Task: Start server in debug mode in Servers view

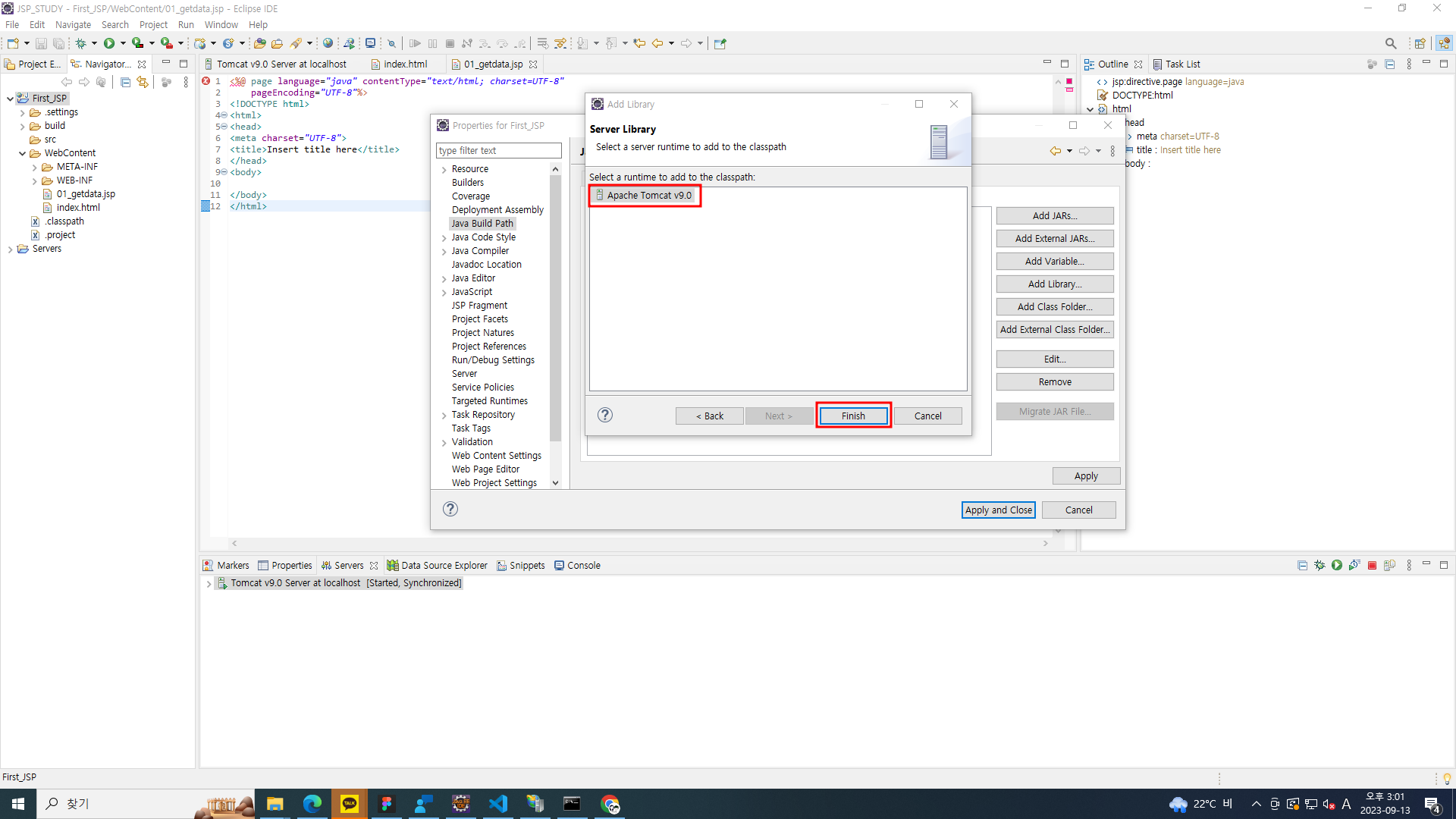Action: point(1319,566)
